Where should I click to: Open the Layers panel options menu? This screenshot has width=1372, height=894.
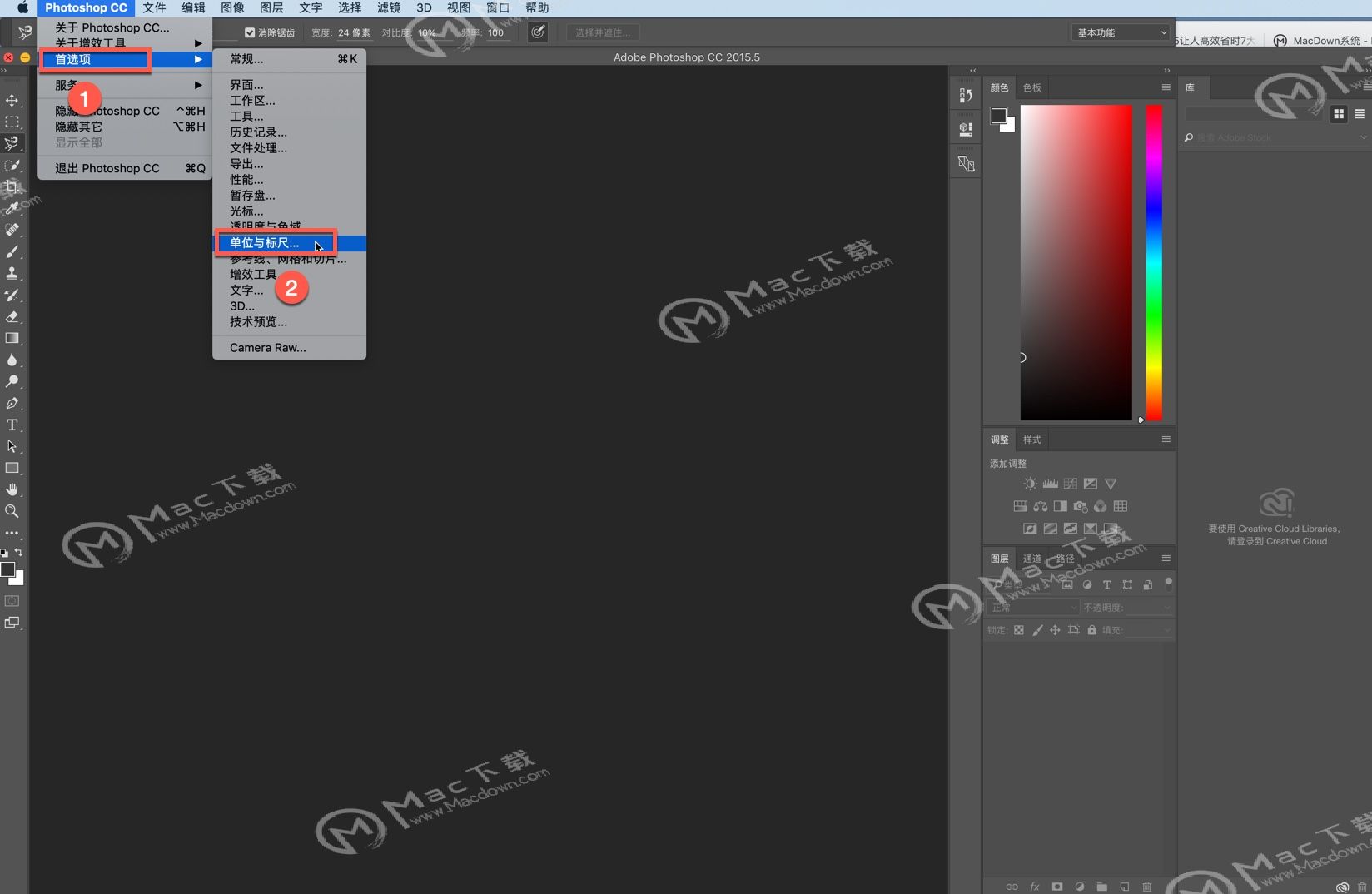click(1166, 559)
